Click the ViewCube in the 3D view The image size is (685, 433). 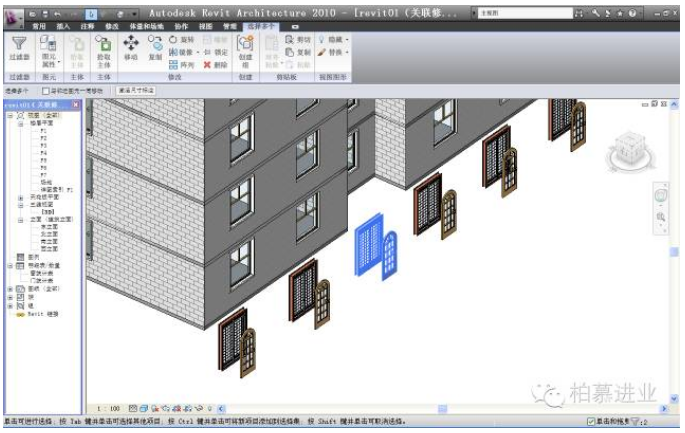(x=631, y=146)
